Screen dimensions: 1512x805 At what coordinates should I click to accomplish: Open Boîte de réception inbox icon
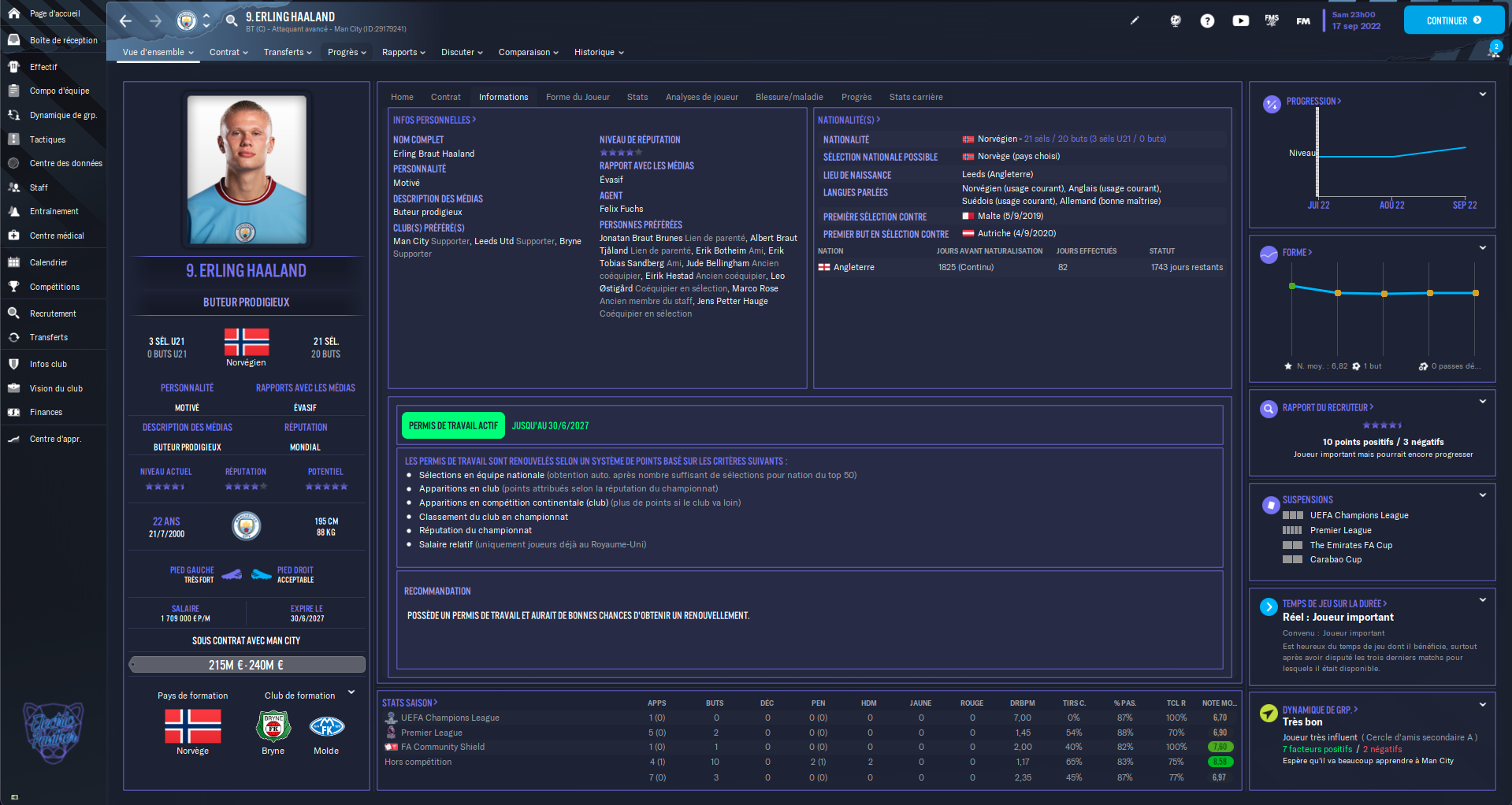pyautogui.click(x=13, y=40)
